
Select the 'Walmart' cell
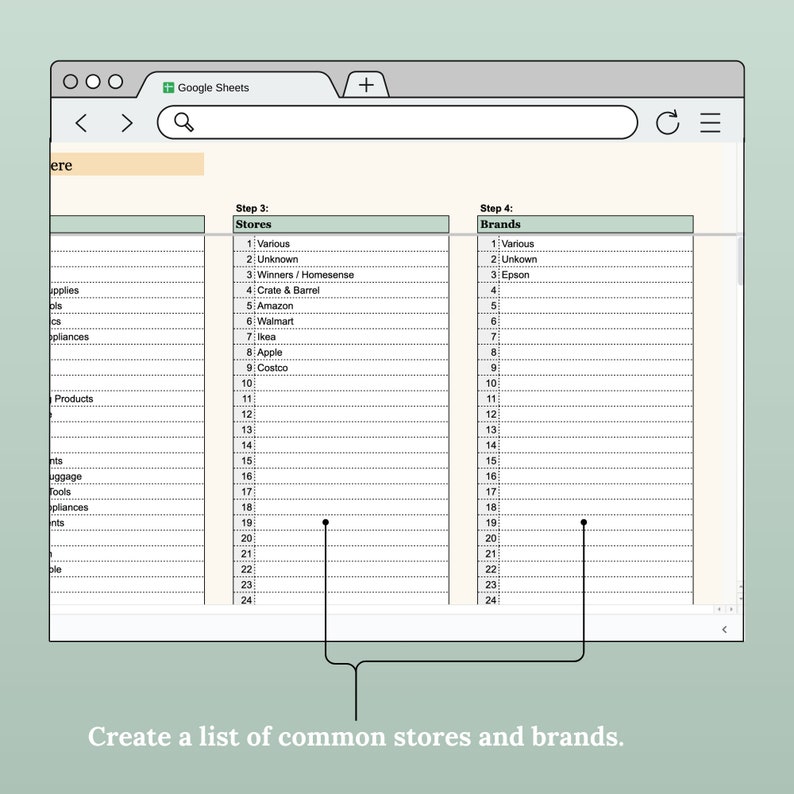coord(351,321)
